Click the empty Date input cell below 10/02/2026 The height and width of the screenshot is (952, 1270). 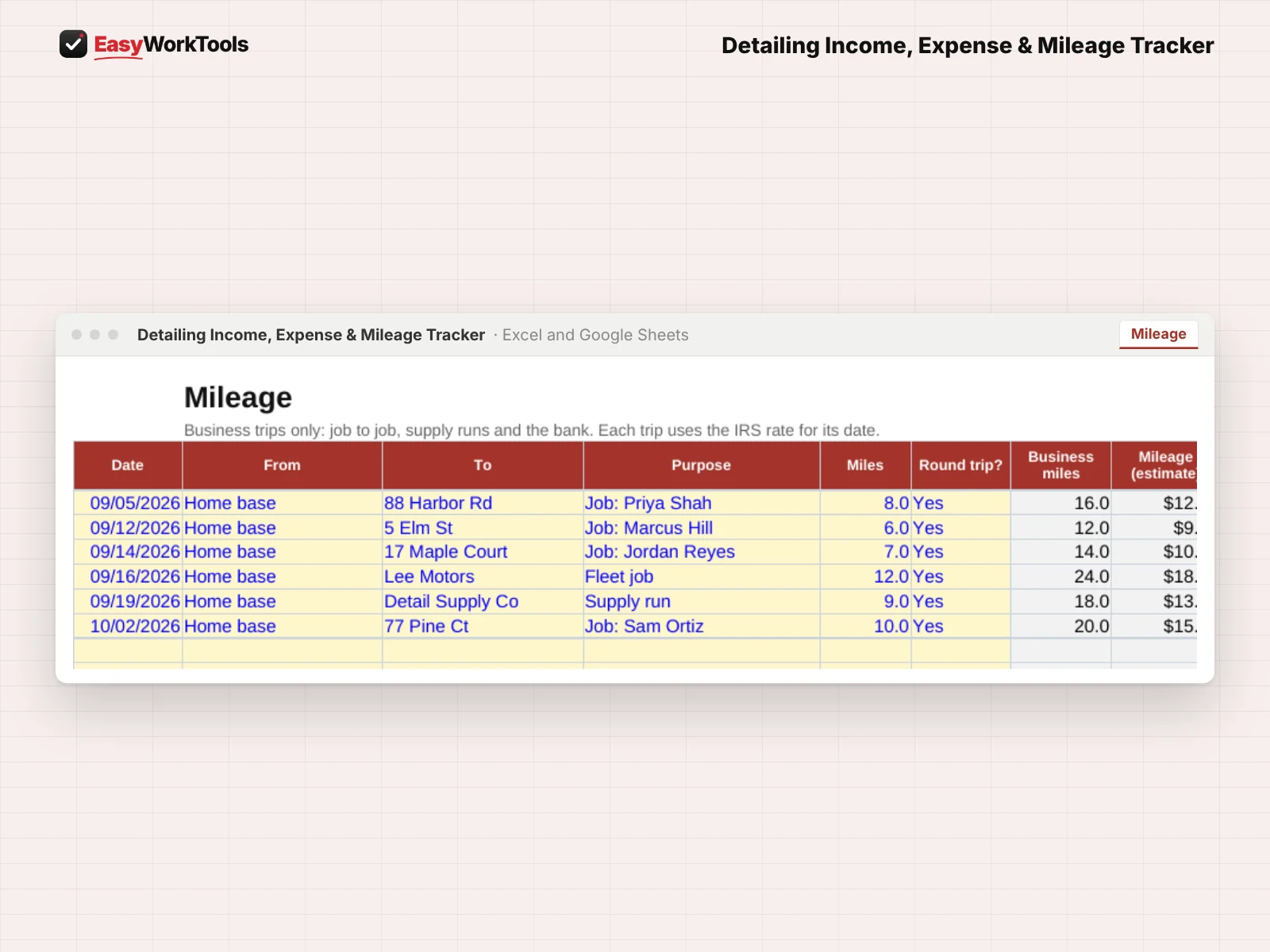(x=128, y=651)
